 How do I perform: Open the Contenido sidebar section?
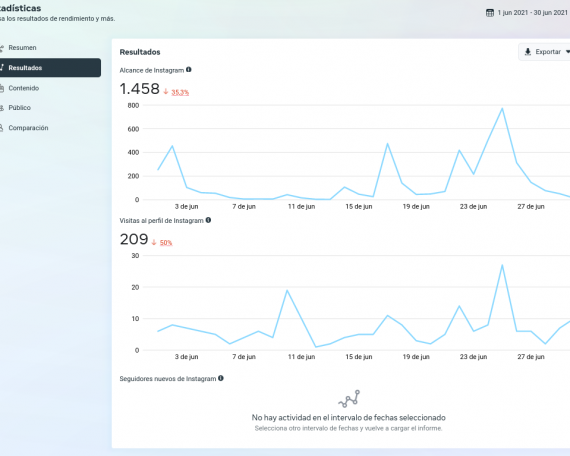click(x=24, y=88)
